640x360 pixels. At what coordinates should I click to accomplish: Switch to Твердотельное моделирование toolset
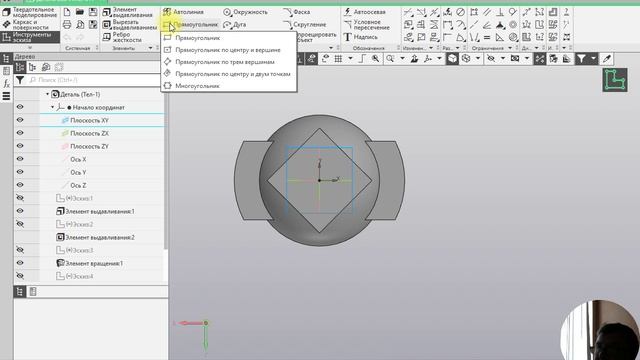pos(30,12)
